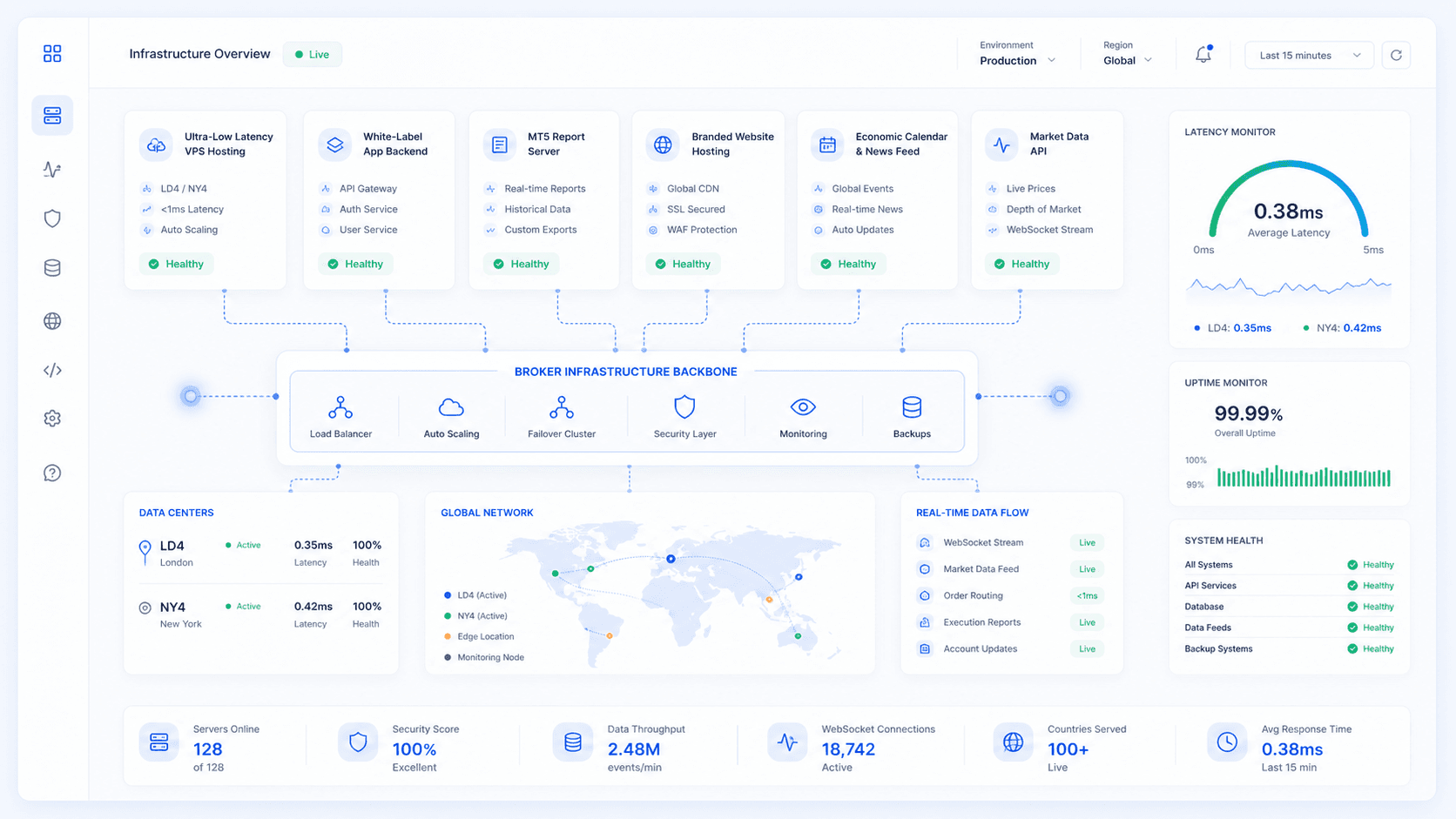Viewport: 1456px width, 819px height.
Task: Click the Monitoring Node legend entry
Action: pos(484,658)
